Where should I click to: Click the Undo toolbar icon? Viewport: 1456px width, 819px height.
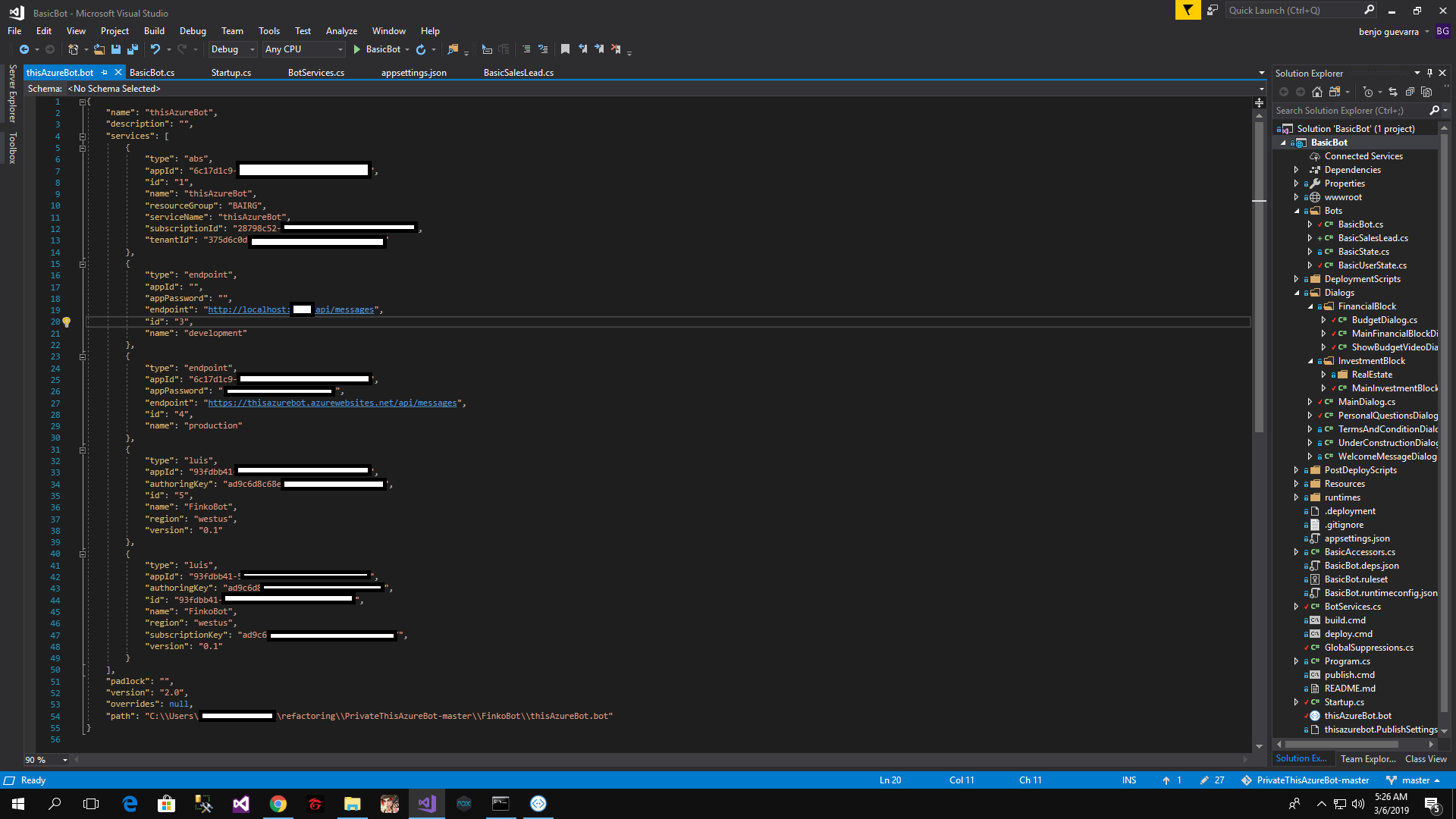pos(155,49)
